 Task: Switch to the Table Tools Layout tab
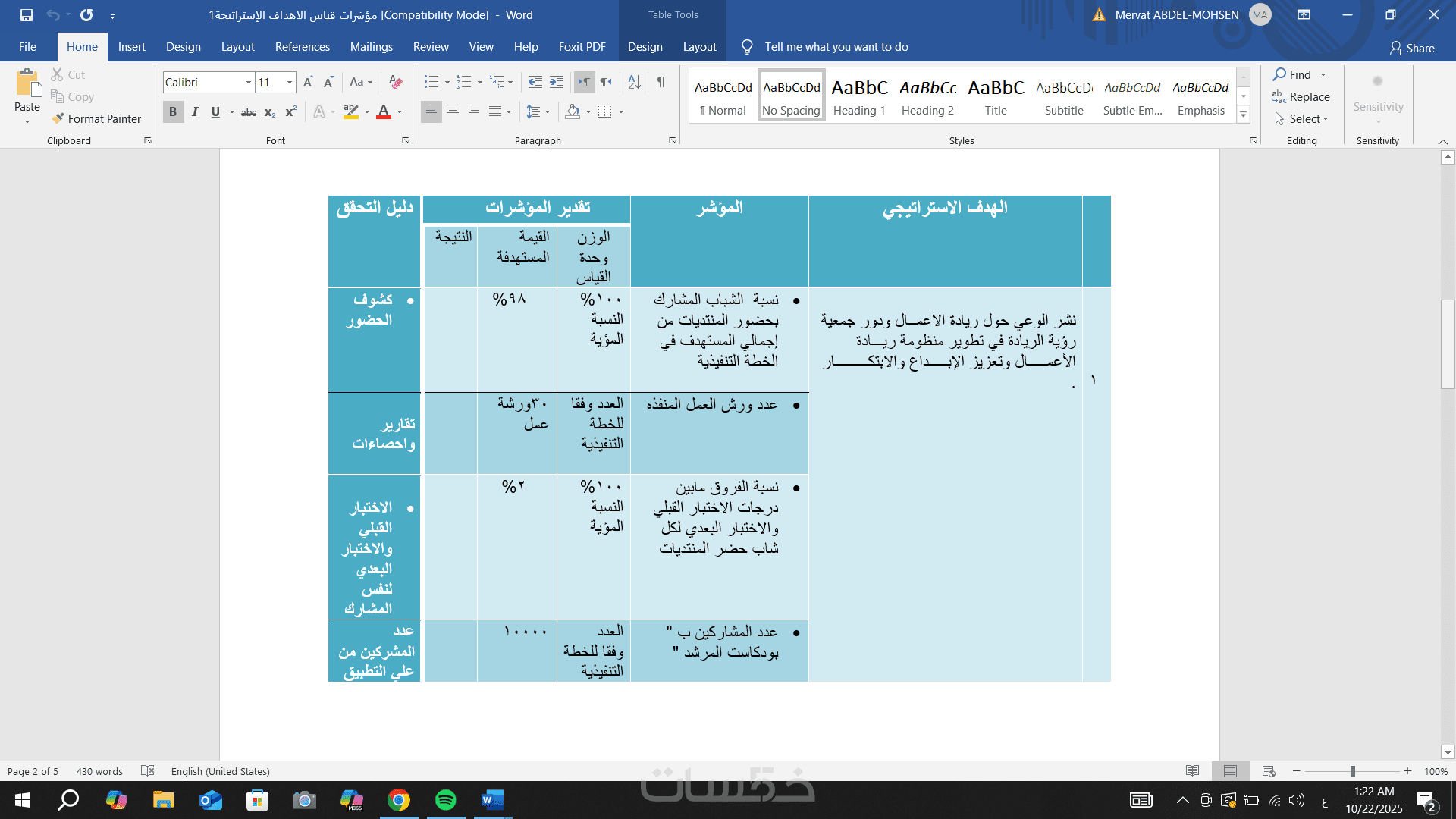point(699,47)
